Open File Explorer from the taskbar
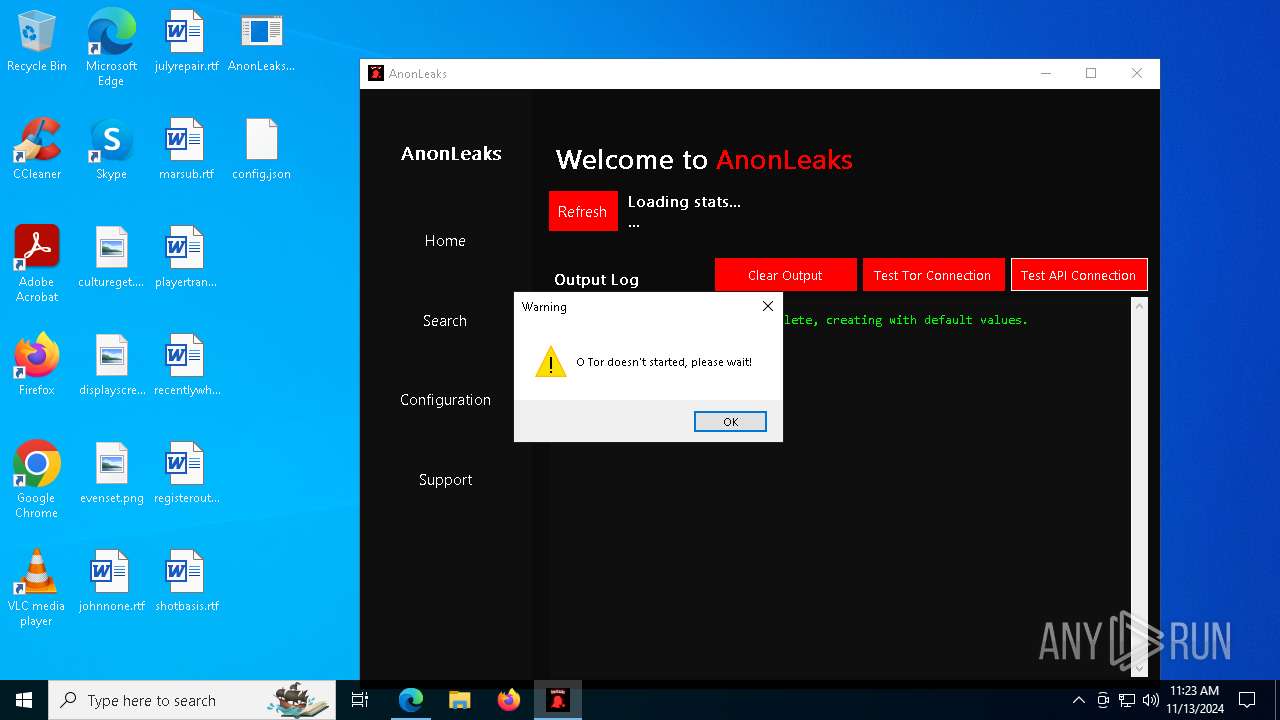 (459, 700)
